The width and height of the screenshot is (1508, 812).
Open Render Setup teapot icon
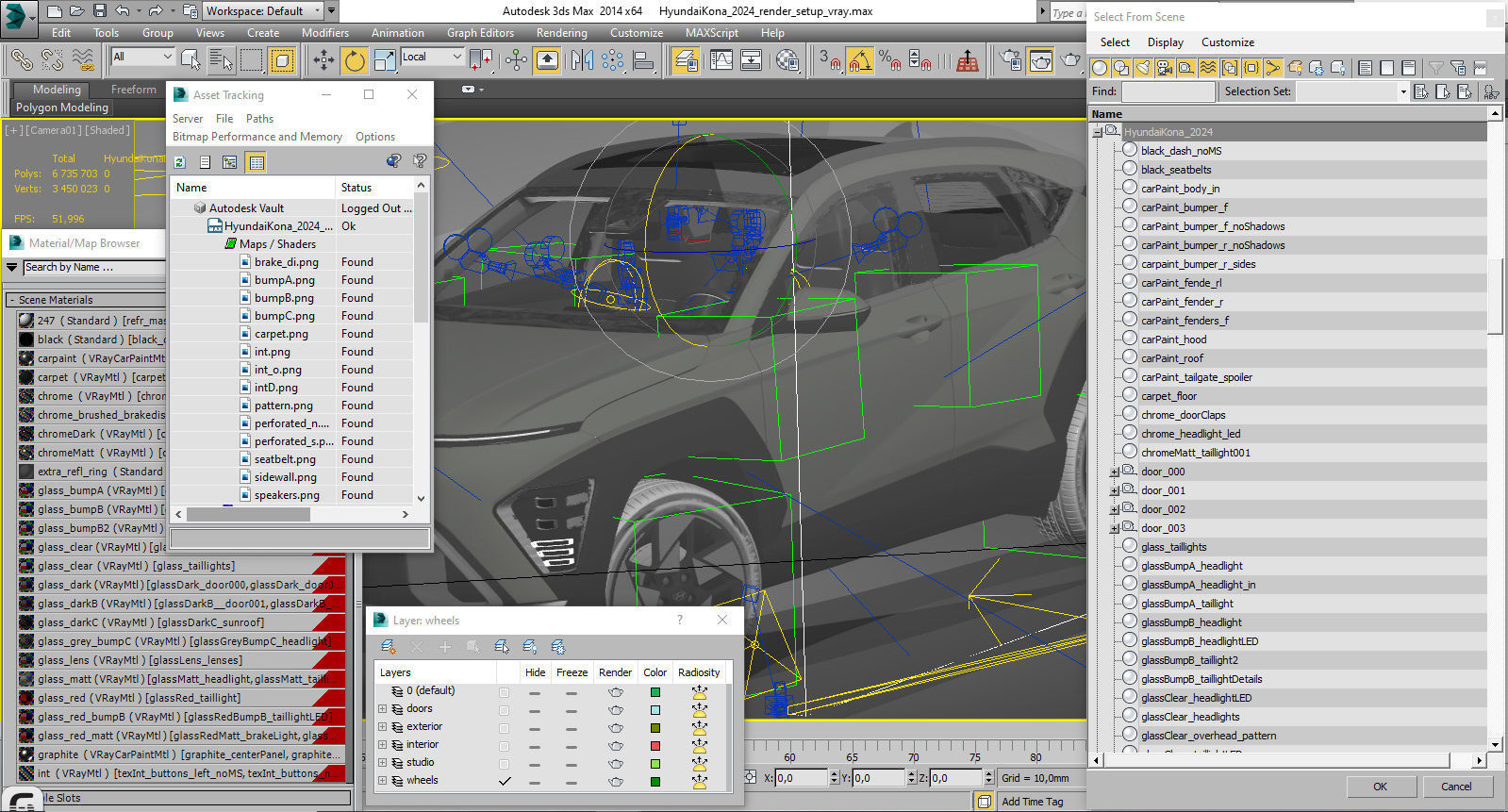coord(1010,60)
